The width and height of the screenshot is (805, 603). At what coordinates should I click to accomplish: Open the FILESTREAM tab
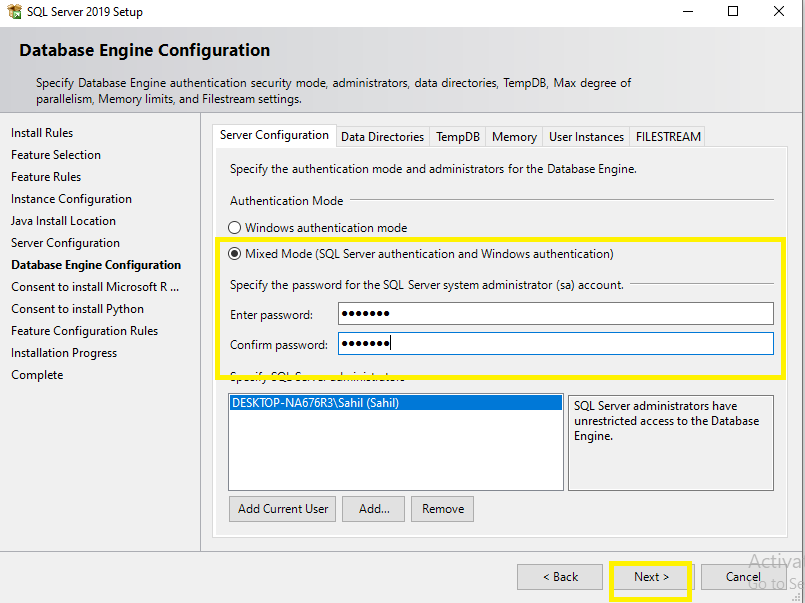point(668,137)
